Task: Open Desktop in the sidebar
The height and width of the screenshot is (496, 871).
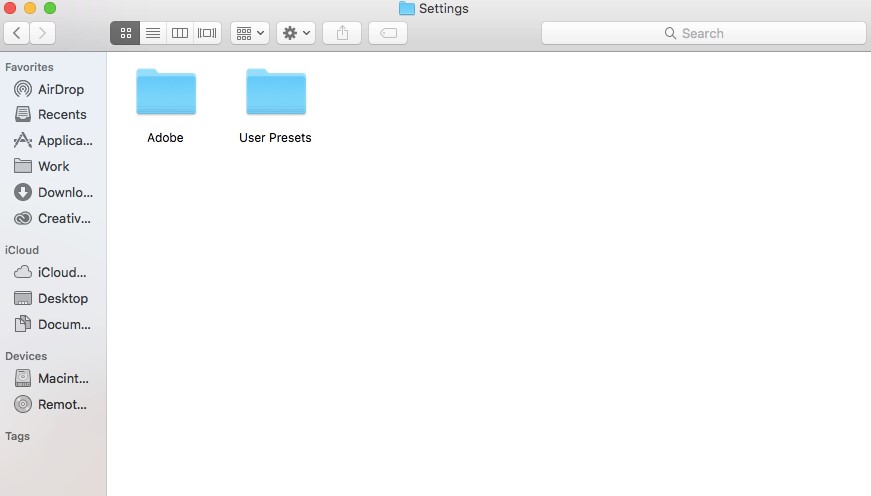Action: pos(53,298)
